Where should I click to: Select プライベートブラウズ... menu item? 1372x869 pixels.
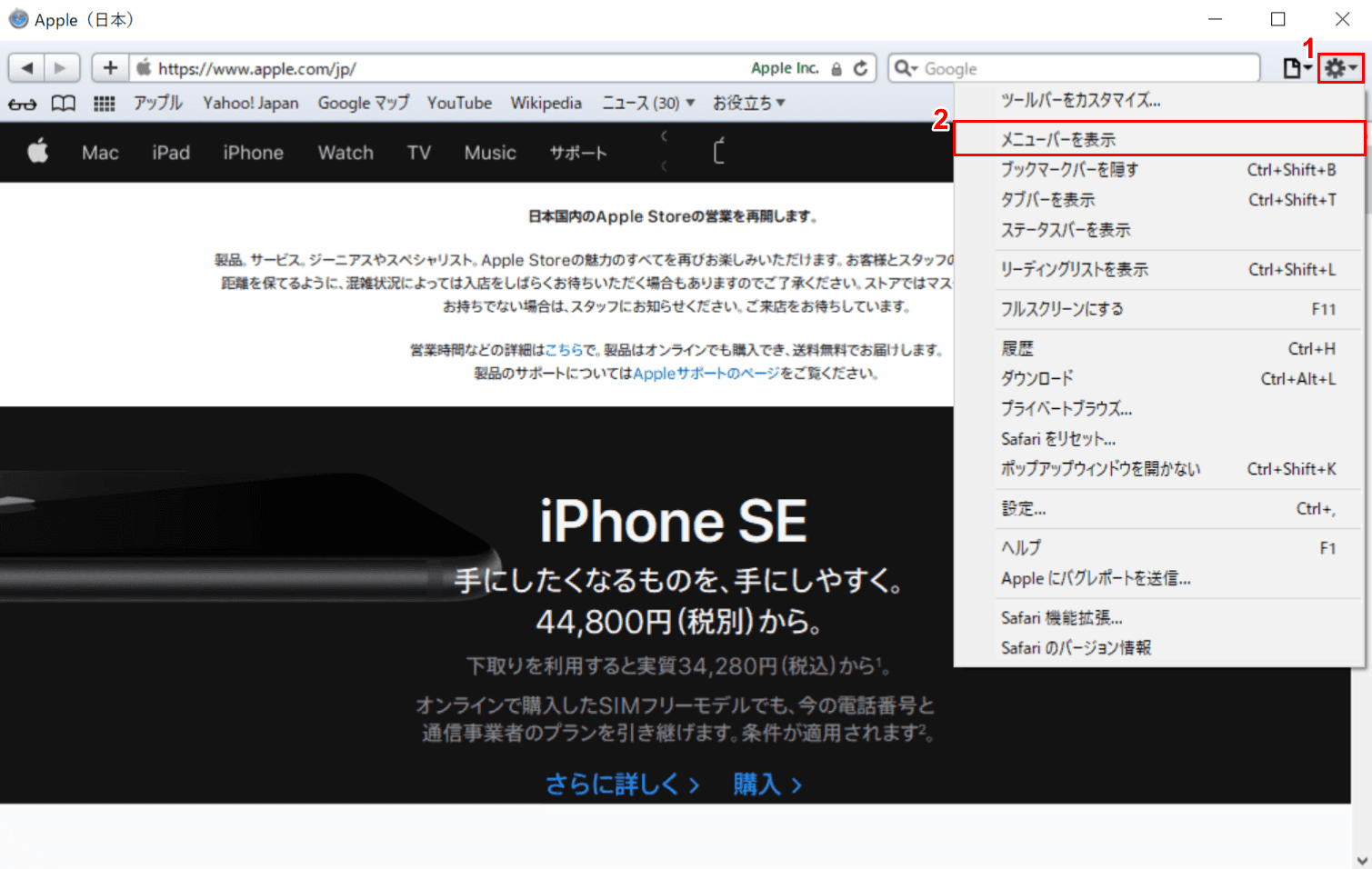[1159, 408]
